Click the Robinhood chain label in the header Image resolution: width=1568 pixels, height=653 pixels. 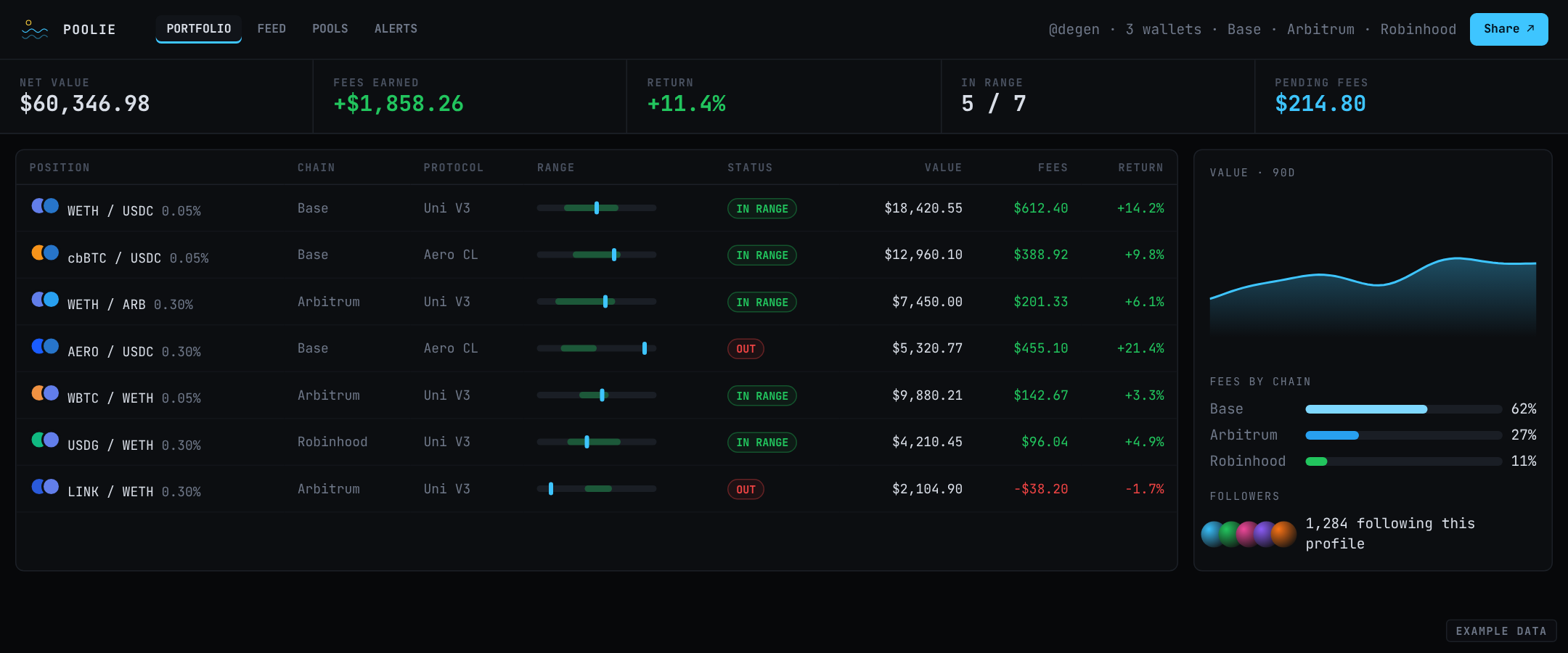(1418, 29)
